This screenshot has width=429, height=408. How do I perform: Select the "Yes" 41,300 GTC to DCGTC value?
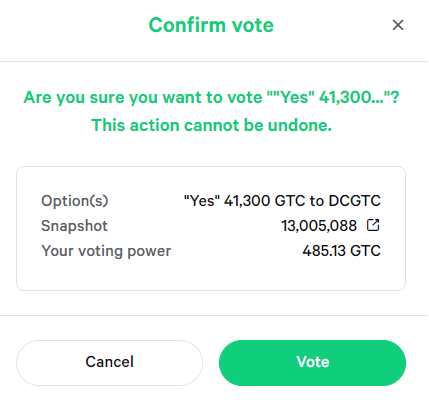click(x=282, y=201)
